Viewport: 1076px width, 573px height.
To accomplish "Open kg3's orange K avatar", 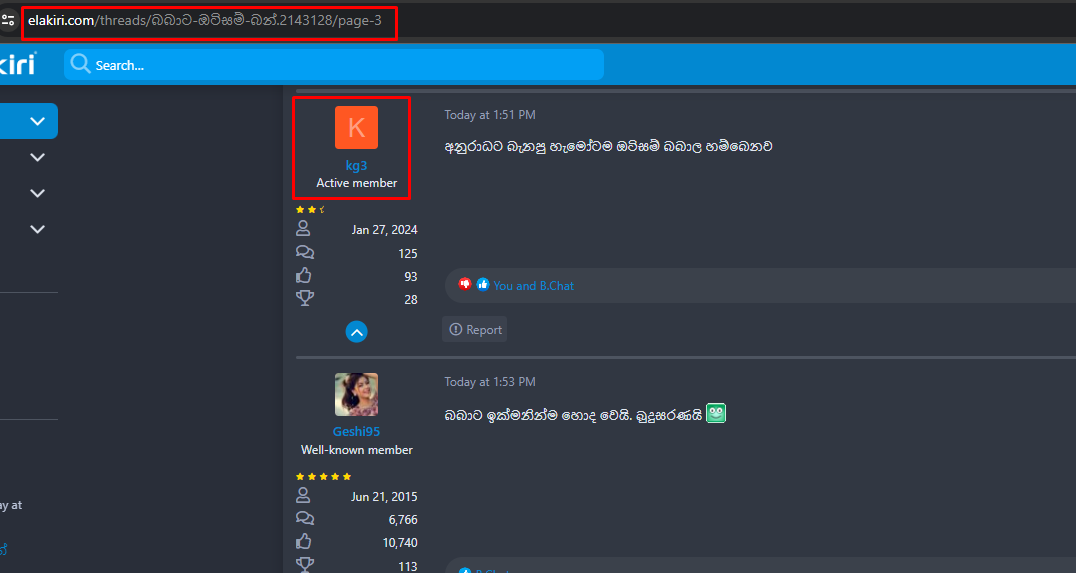I will [356, 127].
